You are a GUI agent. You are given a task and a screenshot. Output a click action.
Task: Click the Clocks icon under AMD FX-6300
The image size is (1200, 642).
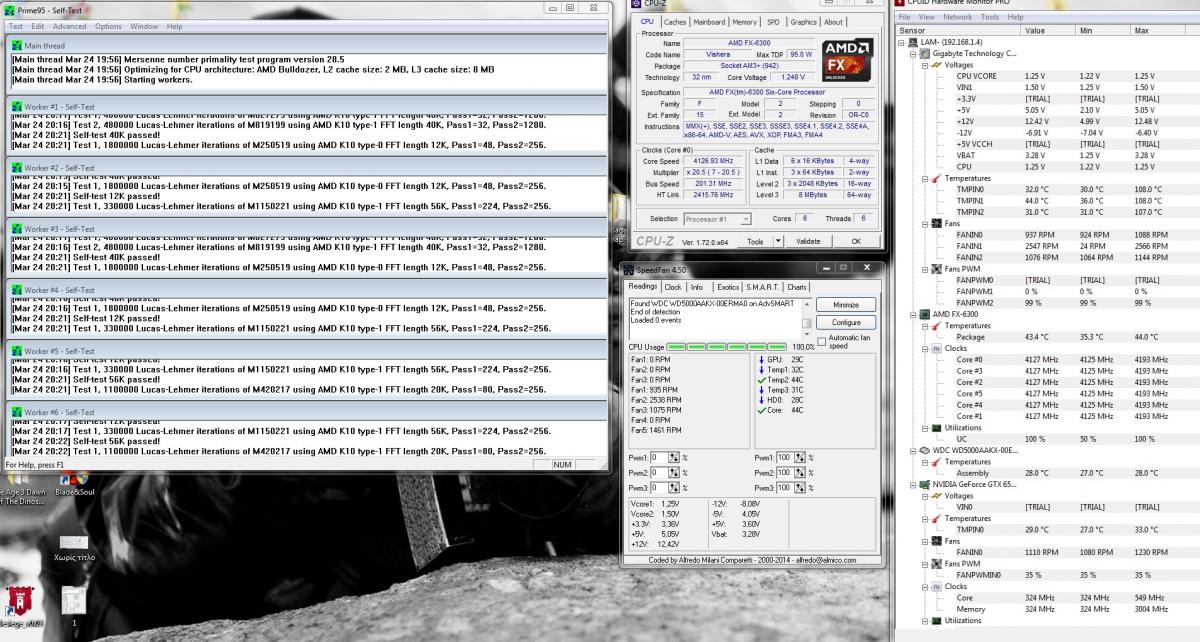937,348
